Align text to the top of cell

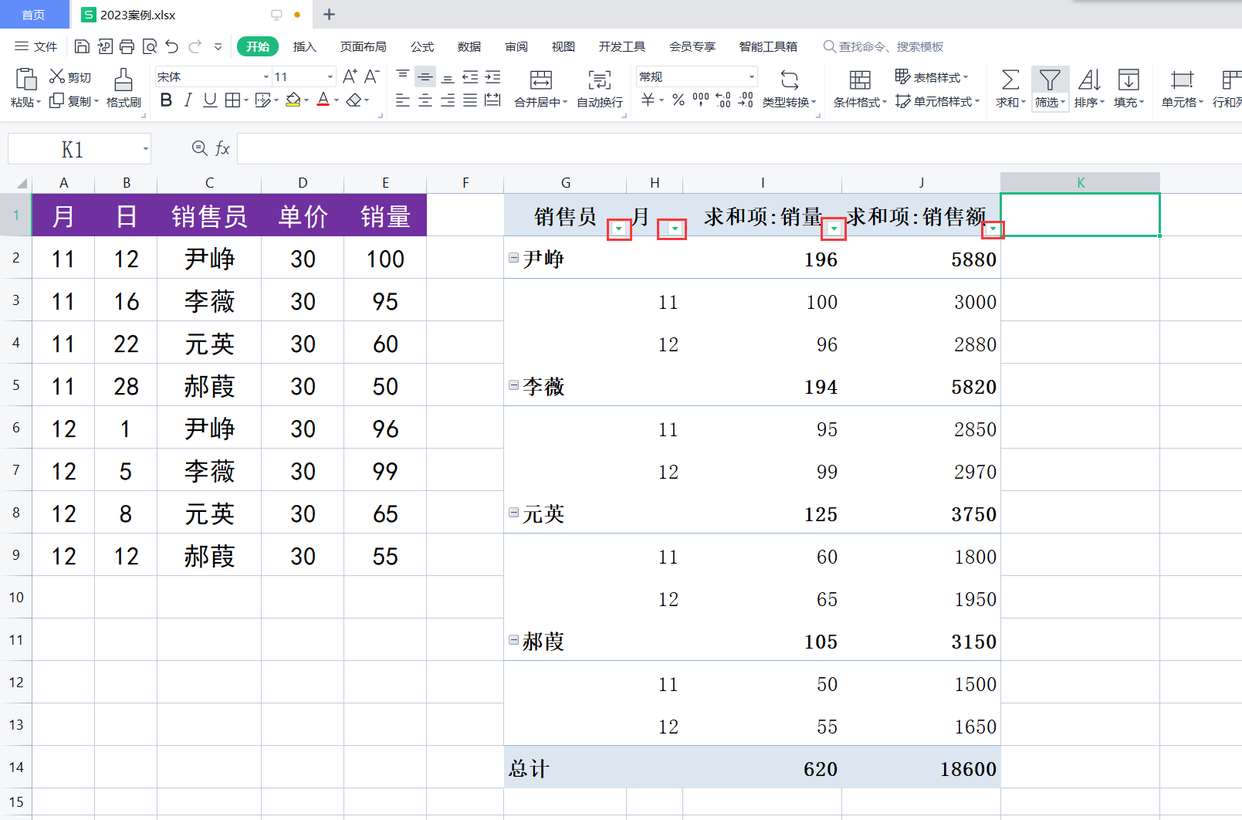point(403,76)
